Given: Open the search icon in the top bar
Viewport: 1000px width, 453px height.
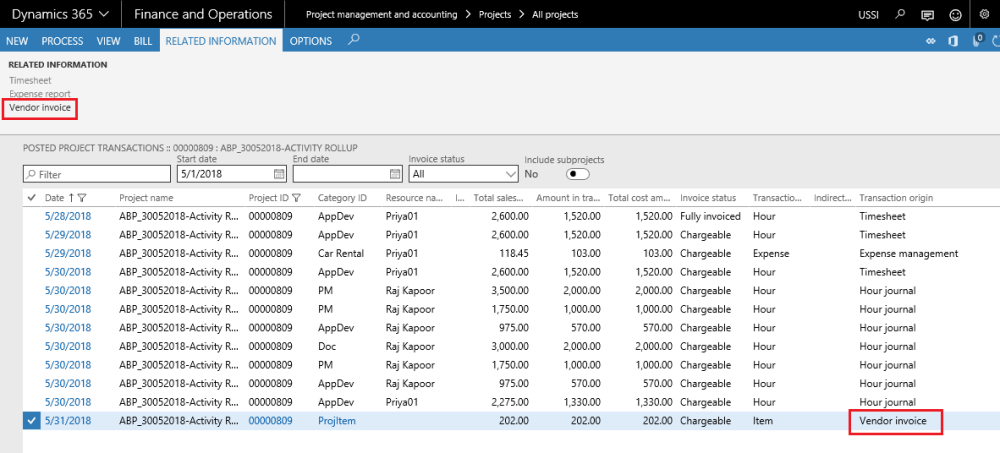Looking at the screenshot, I should 900,14.
